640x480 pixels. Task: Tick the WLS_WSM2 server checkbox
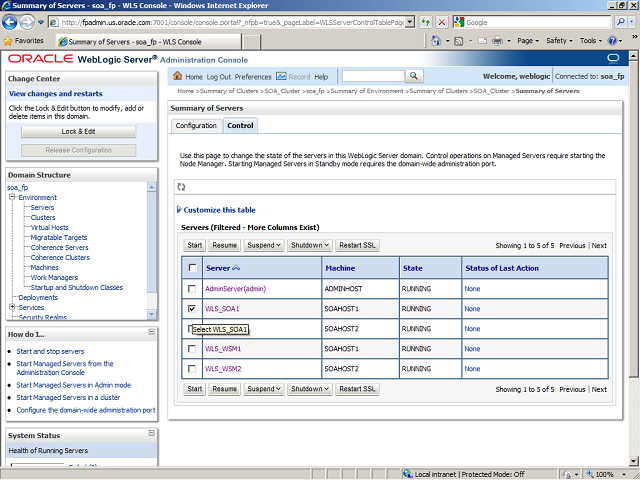[x=192, y=368]
